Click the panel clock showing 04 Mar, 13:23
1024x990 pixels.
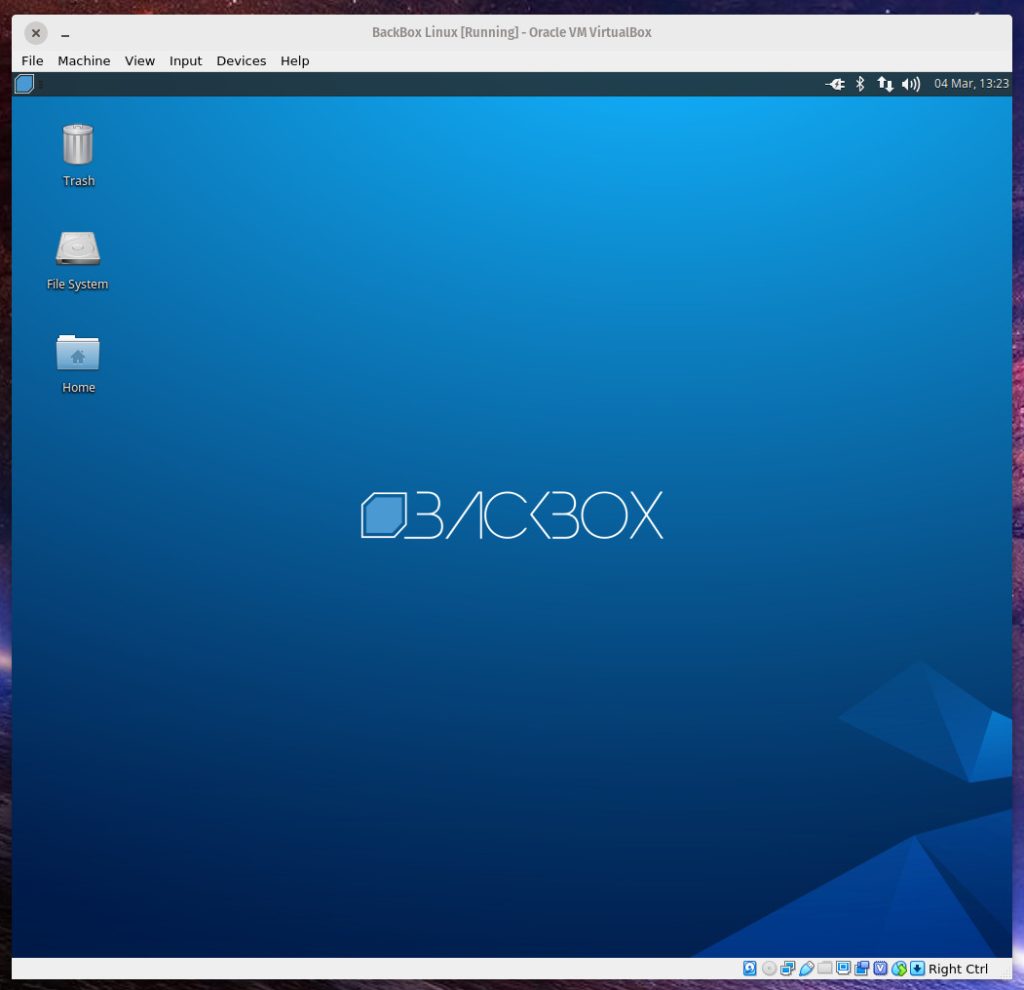[x=971, y=84]
